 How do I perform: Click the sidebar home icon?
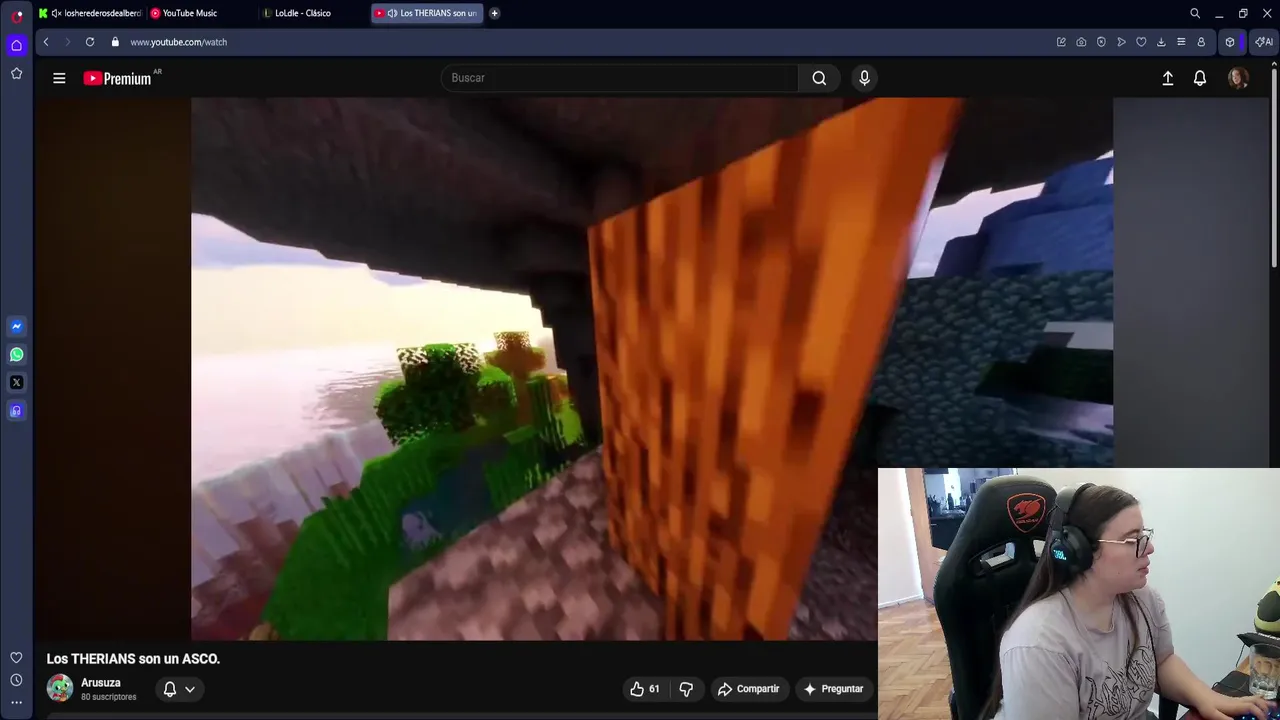[16, 45]
